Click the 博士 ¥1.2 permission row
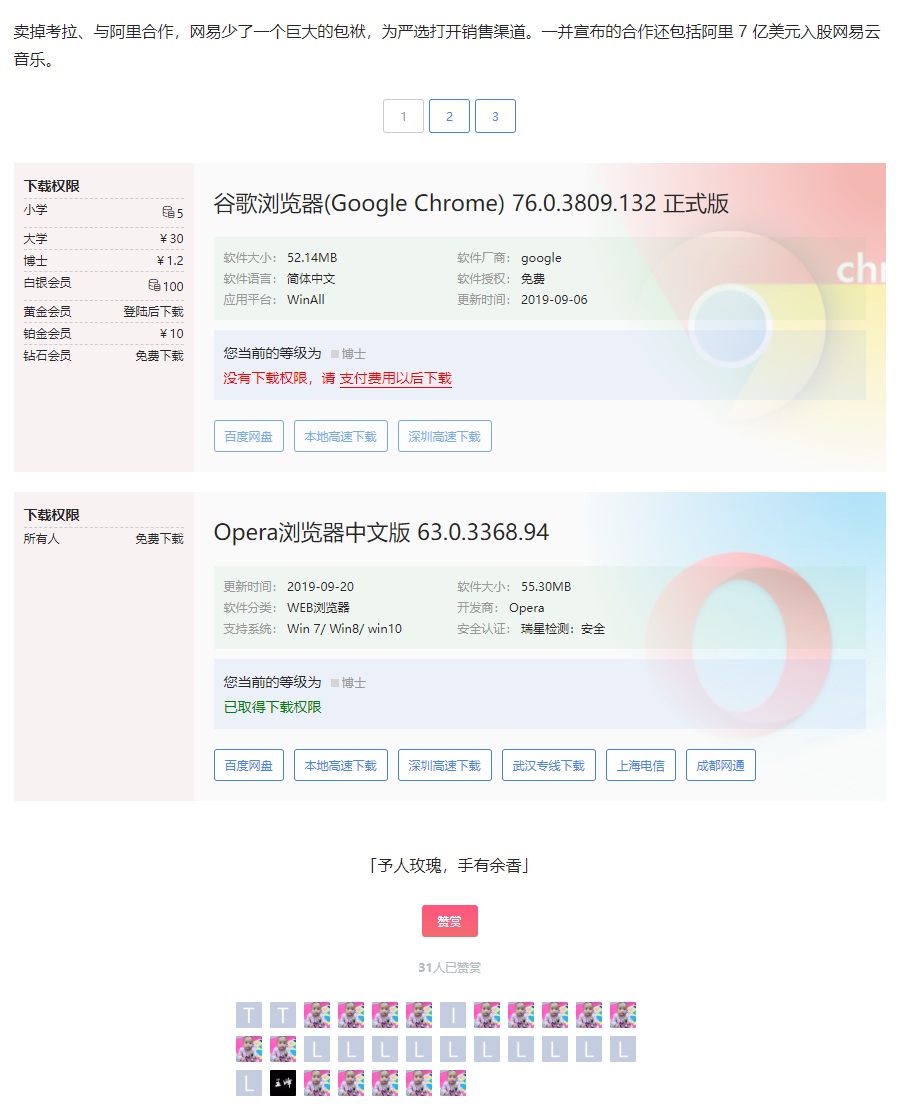Viewport: 915px width, 1114px height. coord(104,261)
